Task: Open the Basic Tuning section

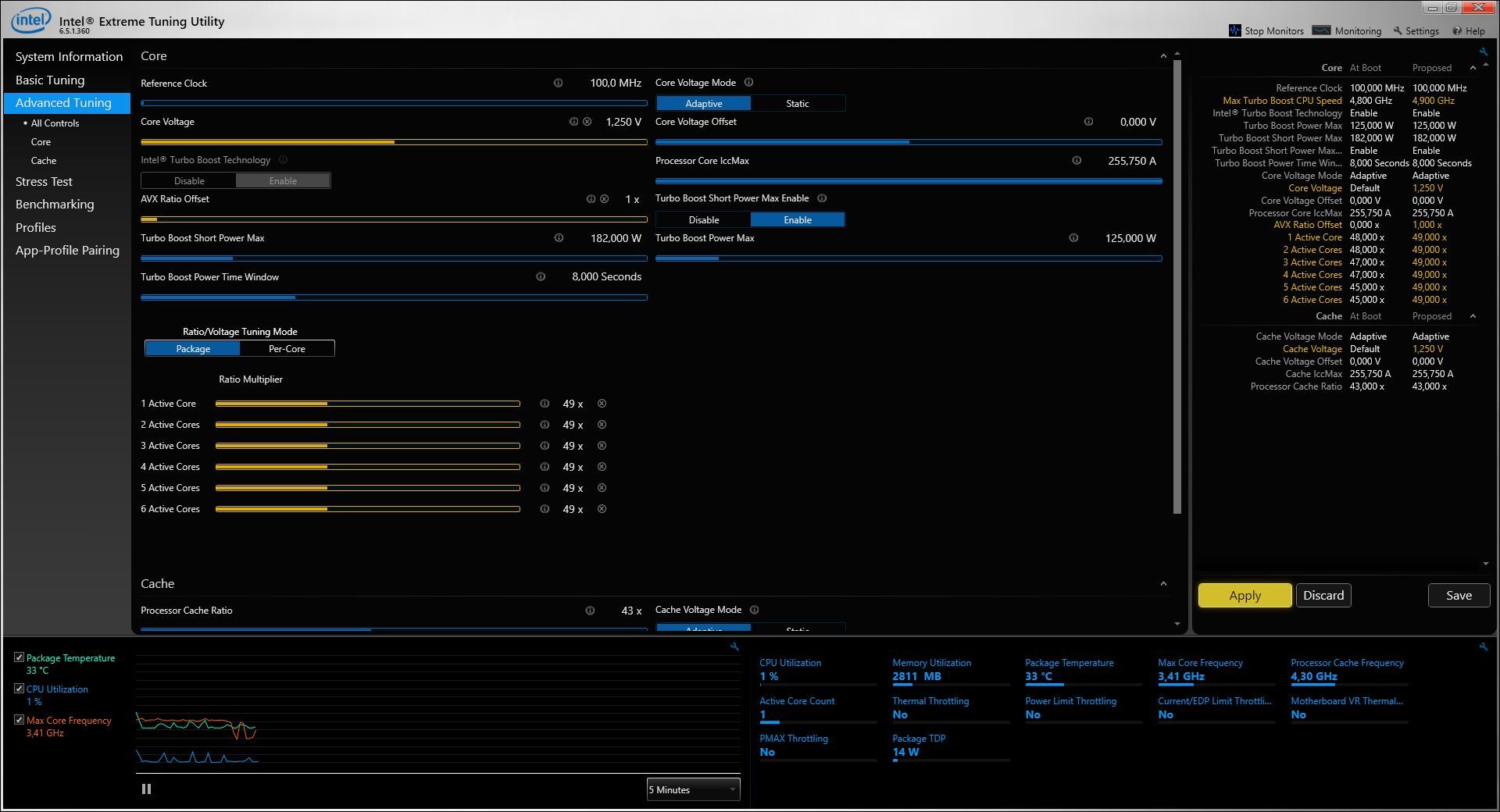Action: tap(50, 80)
